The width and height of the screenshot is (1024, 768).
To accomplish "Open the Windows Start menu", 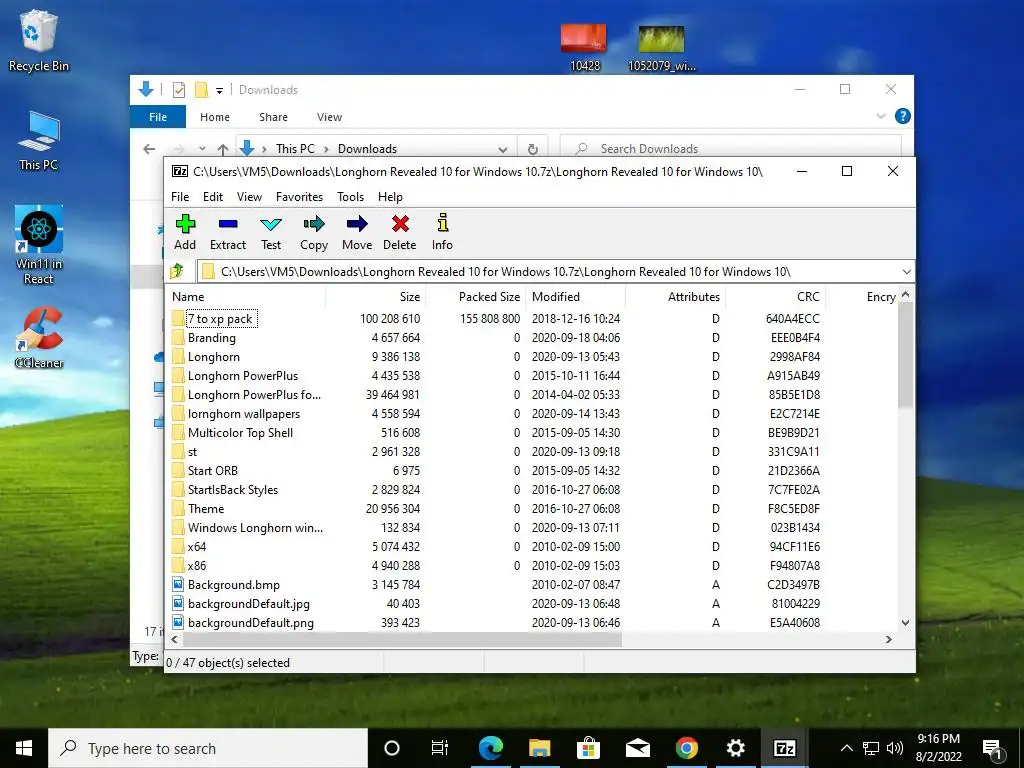I will point(24,748).
